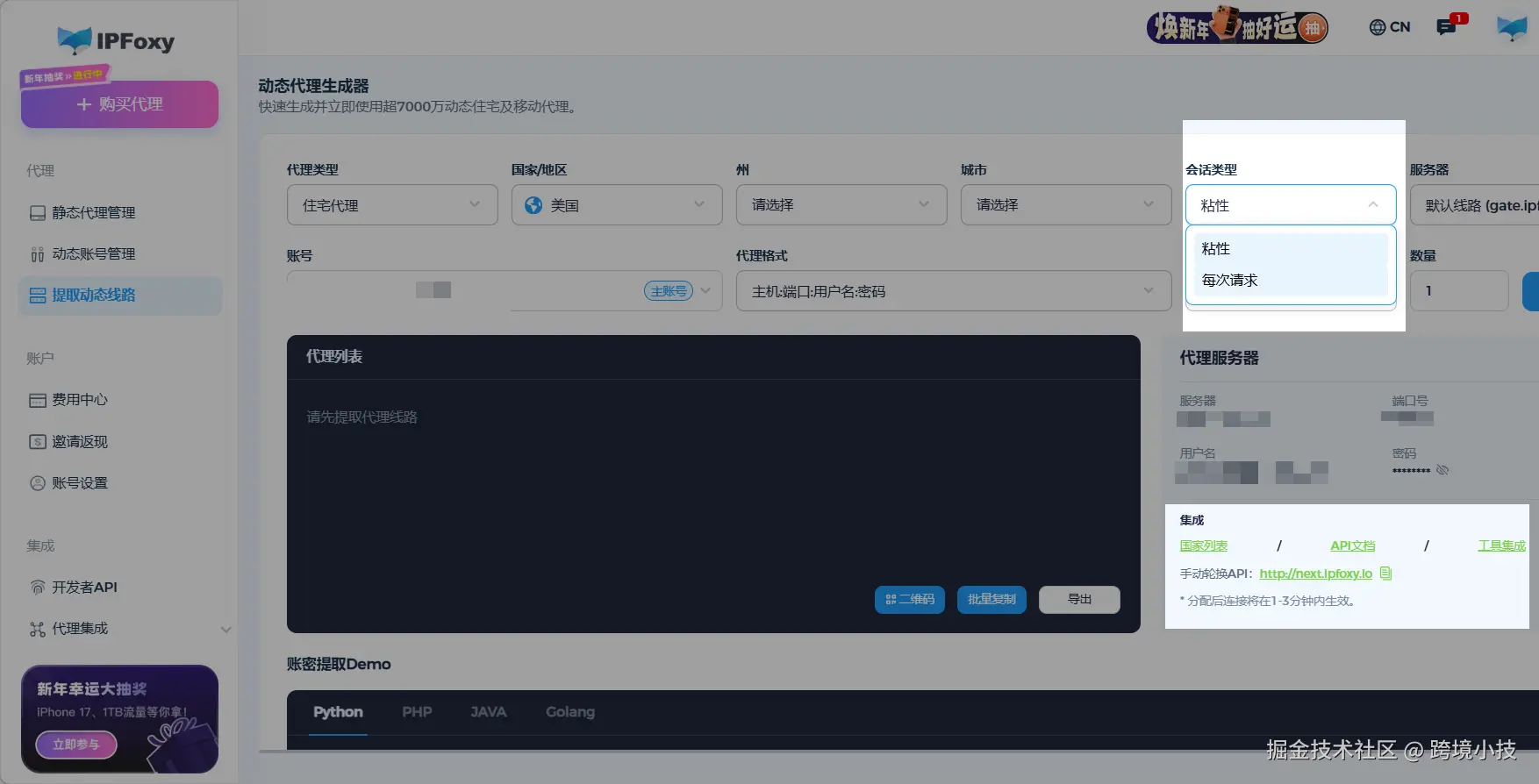This screenshot has width=1539, height=784.
Task: Open the next.ipfoxy.io rotation API link
Action: 1316,574
